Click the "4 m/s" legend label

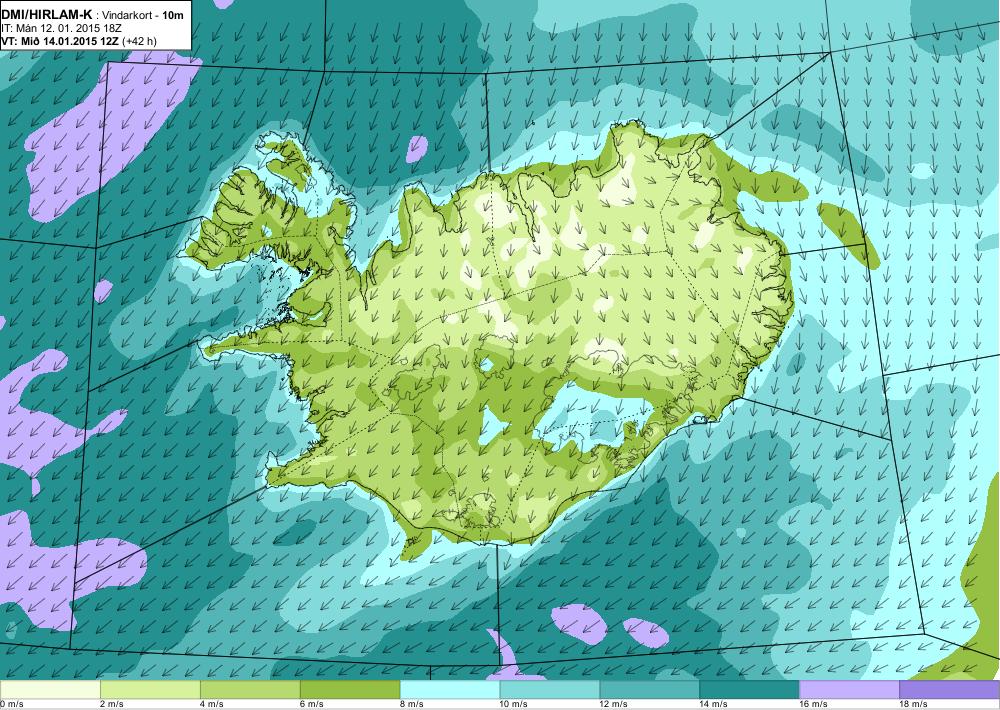point(212,704)
